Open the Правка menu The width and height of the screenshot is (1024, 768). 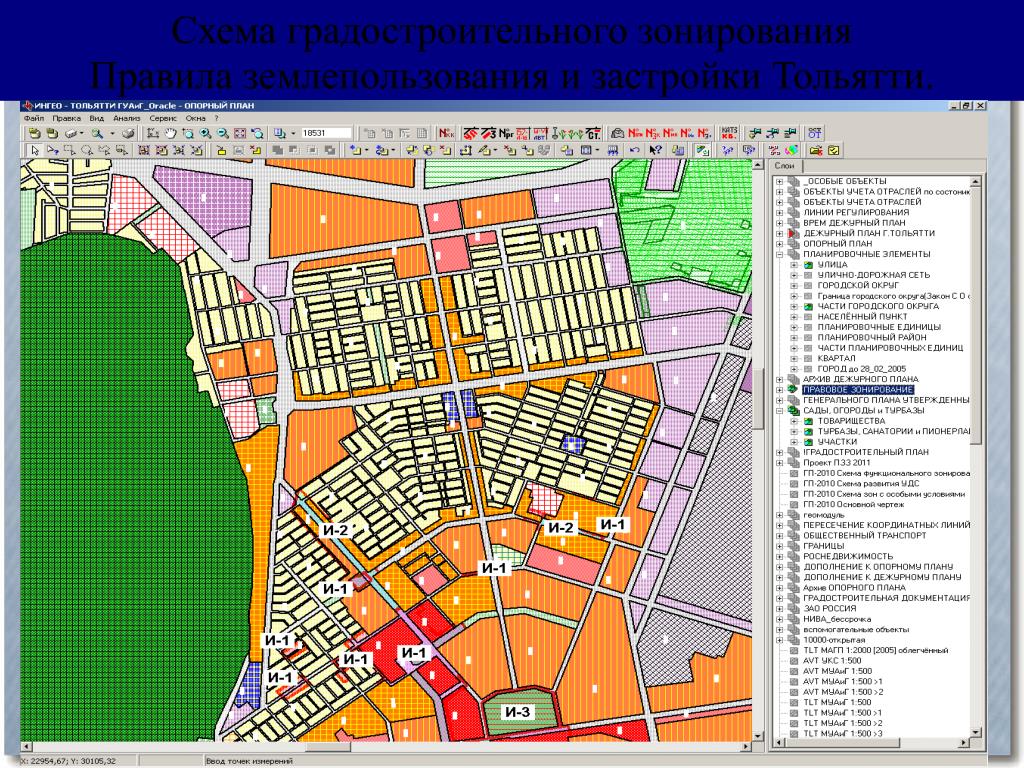tap(66, 119)
